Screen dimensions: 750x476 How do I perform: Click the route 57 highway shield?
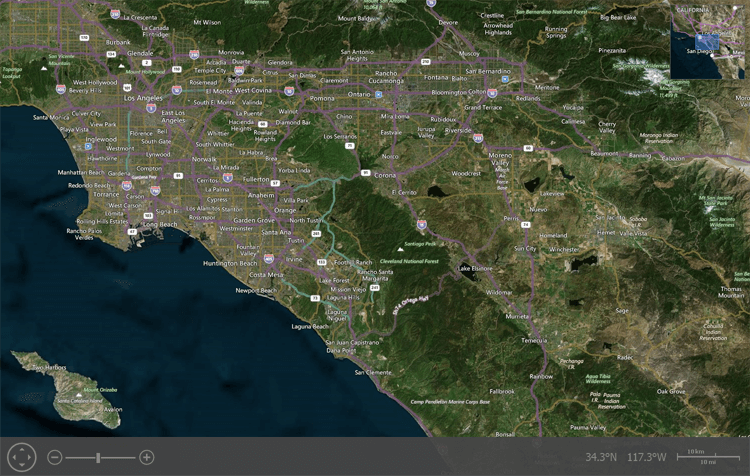275,183
